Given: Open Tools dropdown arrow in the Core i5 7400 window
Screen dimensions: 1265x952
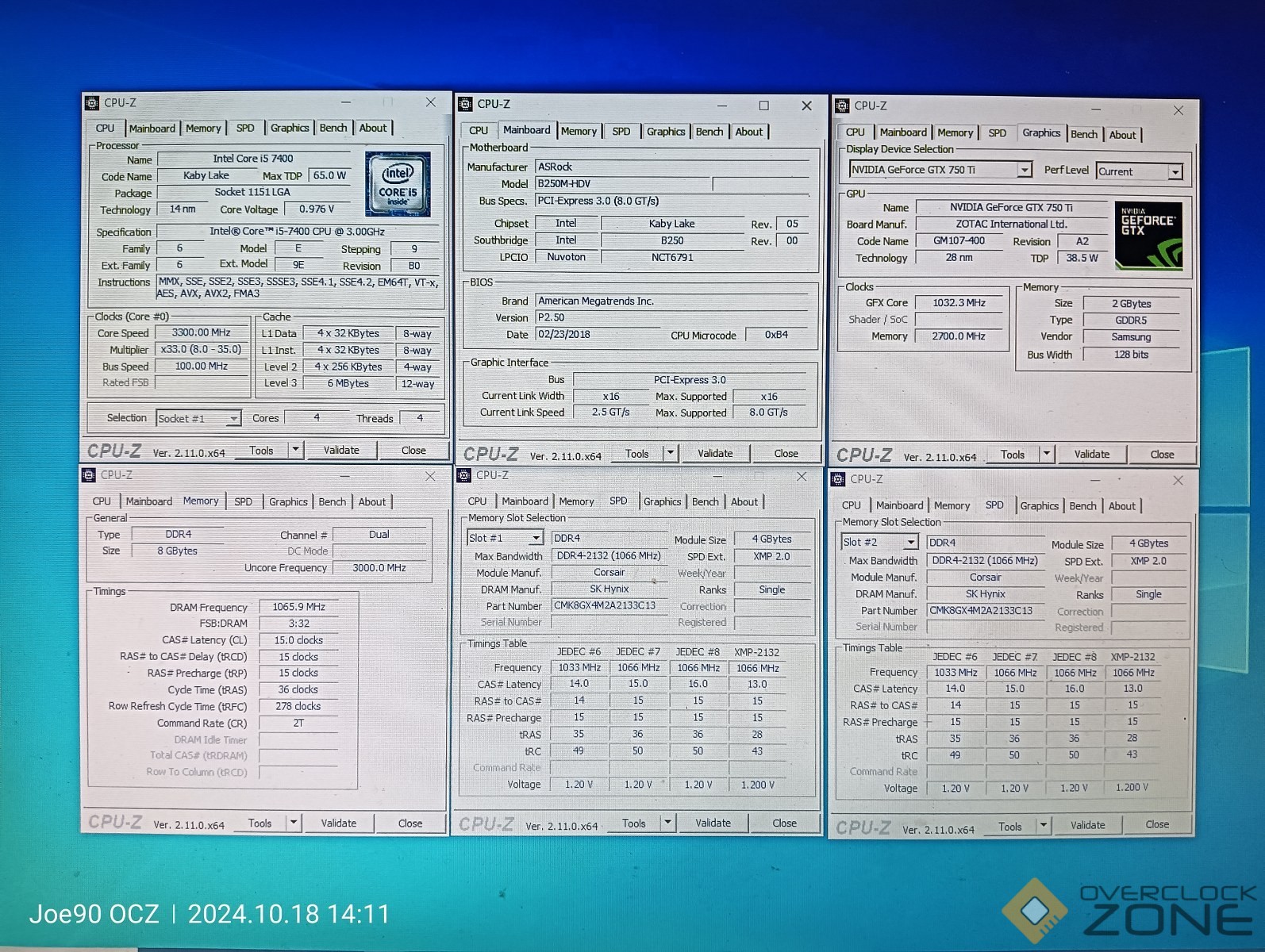Looking at the screenshot, I should pyautogui.click(x=295, y=450).
